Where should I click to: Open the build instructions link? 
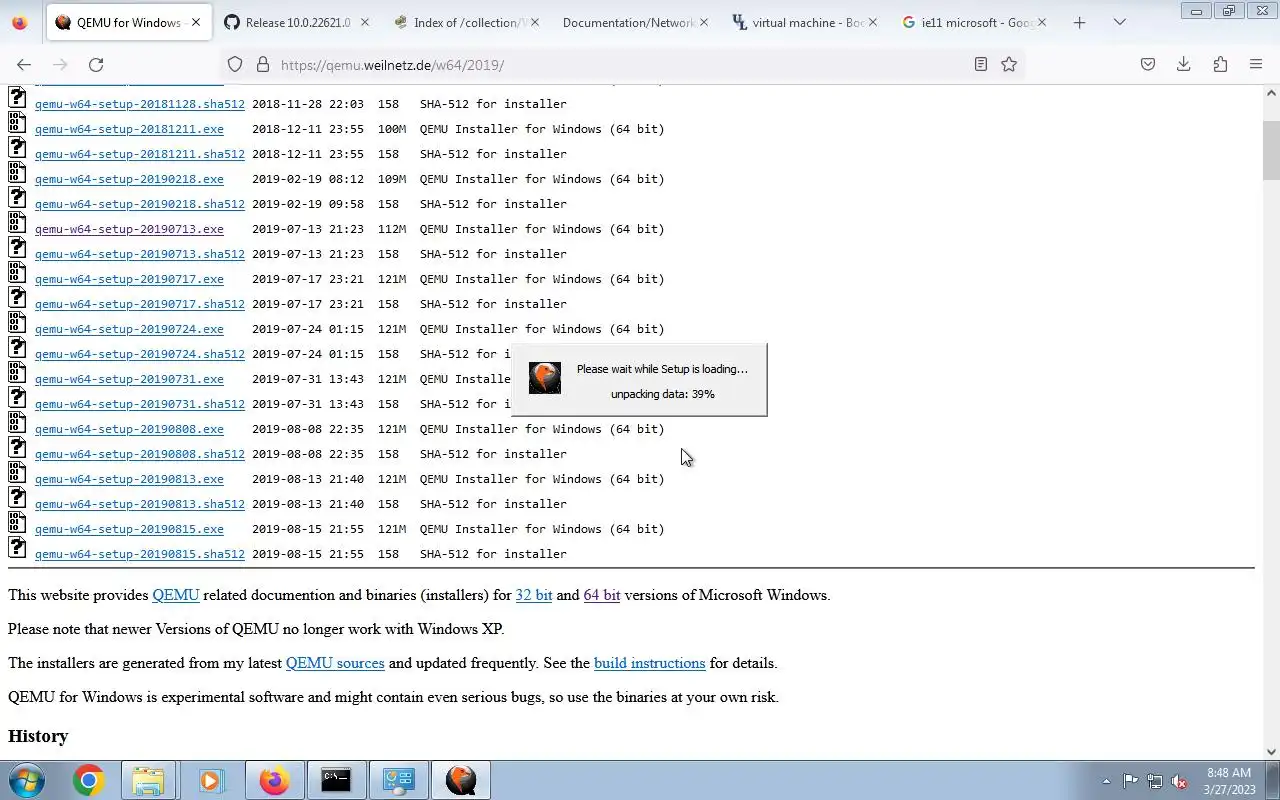tap(650, 663)
